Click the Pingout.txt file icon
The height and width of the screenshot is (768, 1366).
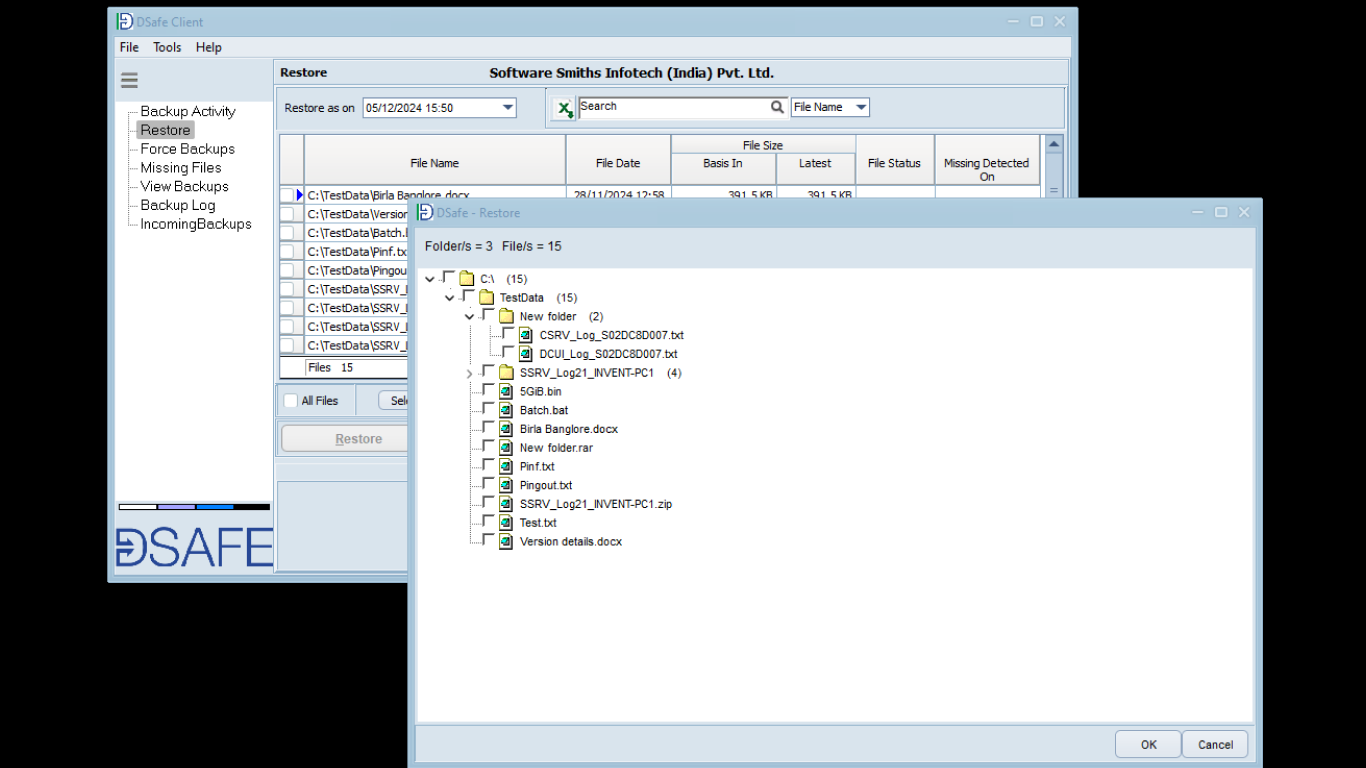coord(506,485)
